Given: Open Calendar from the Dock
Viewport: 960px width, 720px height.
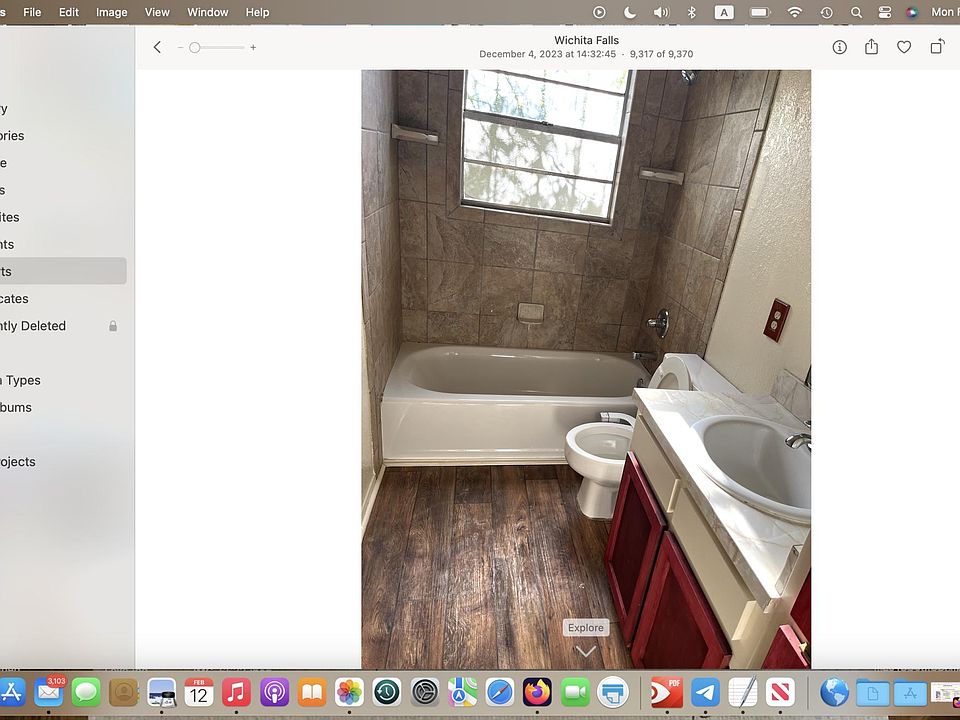Looking at the screenshot, I should pyautogui.click(x=199, y=693).
